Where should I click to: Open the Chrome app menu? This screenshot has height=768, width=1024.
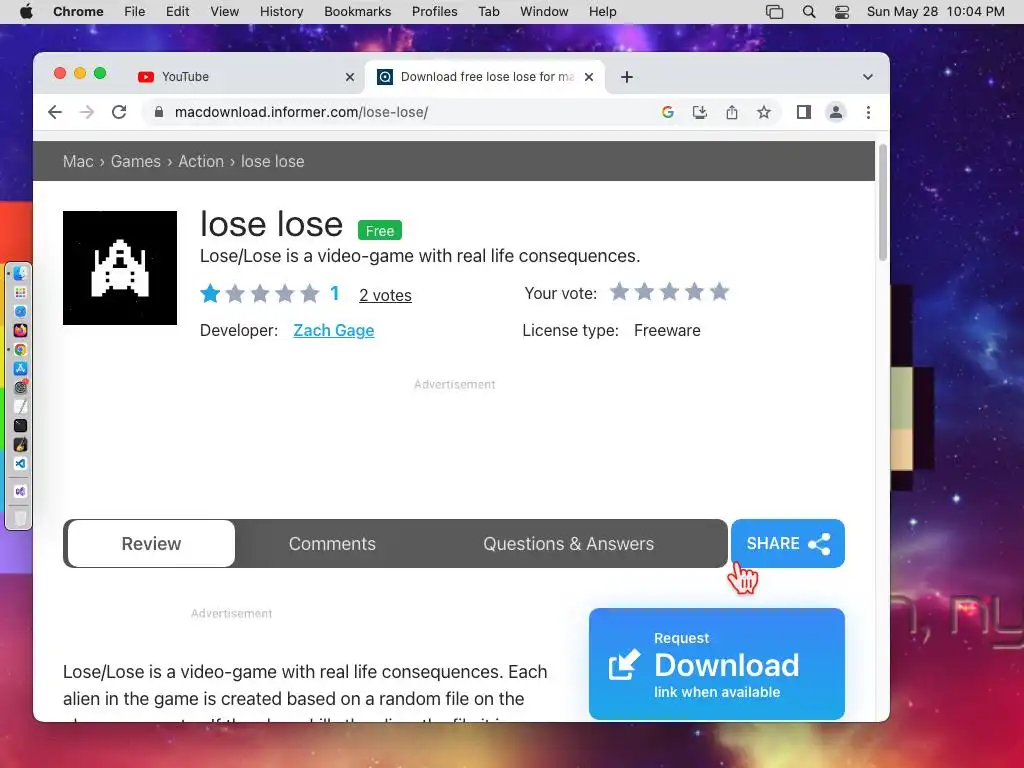[x=78, y=12]
